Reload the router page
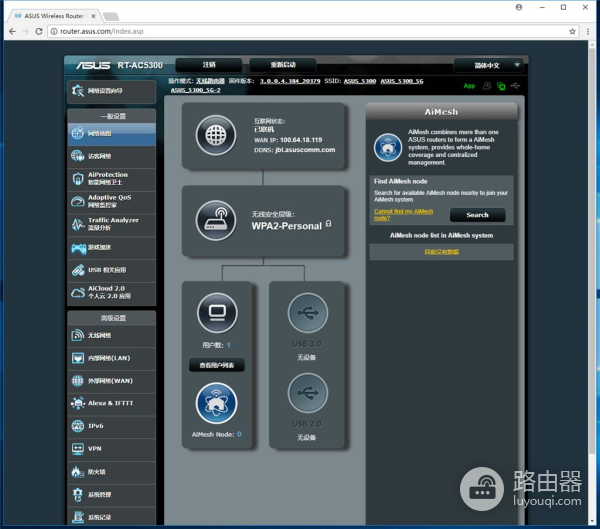The image size is (600, 529). point(38,31)
